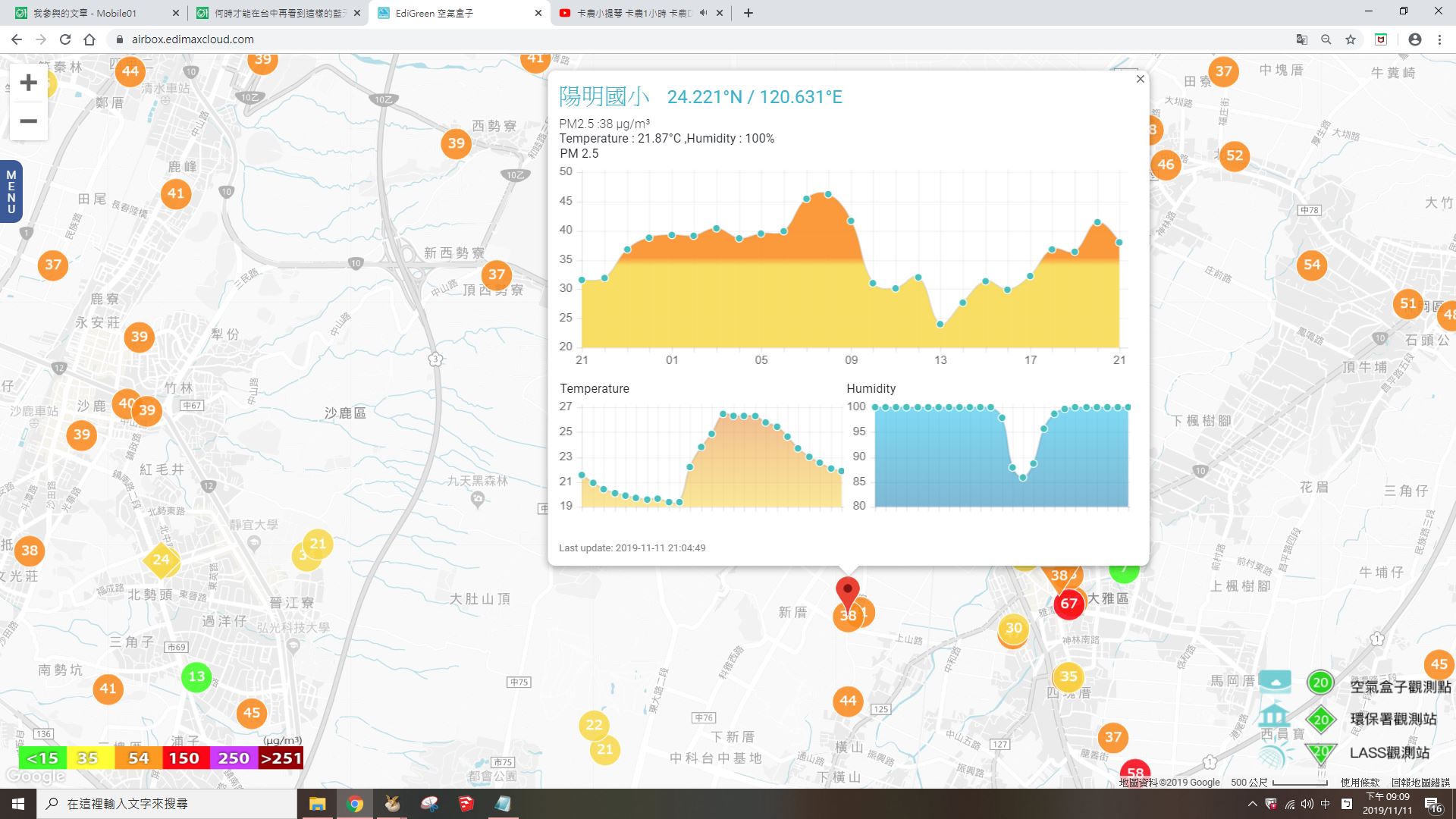
Task: Click the EPA building legend icon
Action: pyautogui.click(x=1274, y=715)
